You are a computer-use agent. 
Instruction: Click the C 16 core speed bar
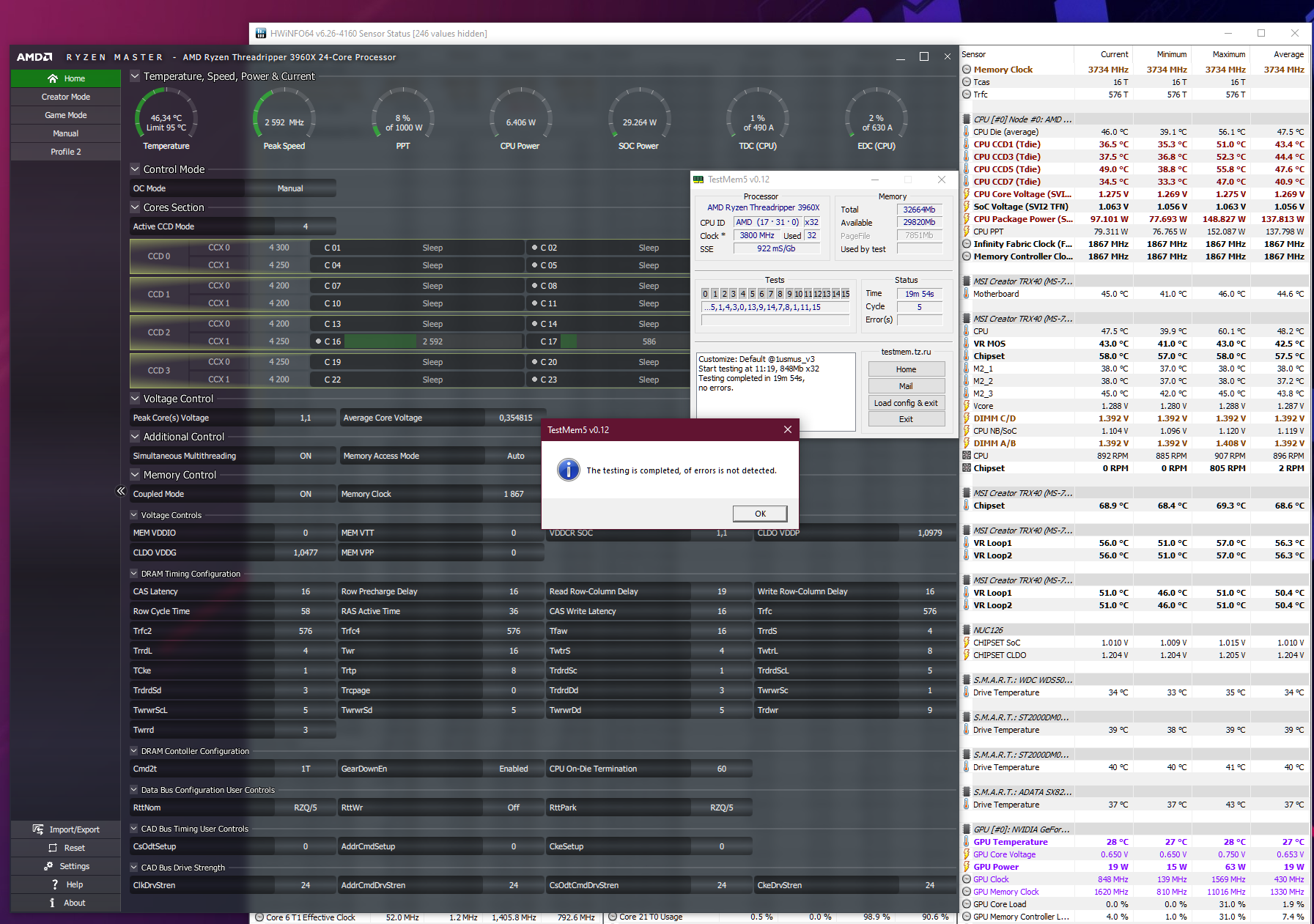click(x=433, y=341)
